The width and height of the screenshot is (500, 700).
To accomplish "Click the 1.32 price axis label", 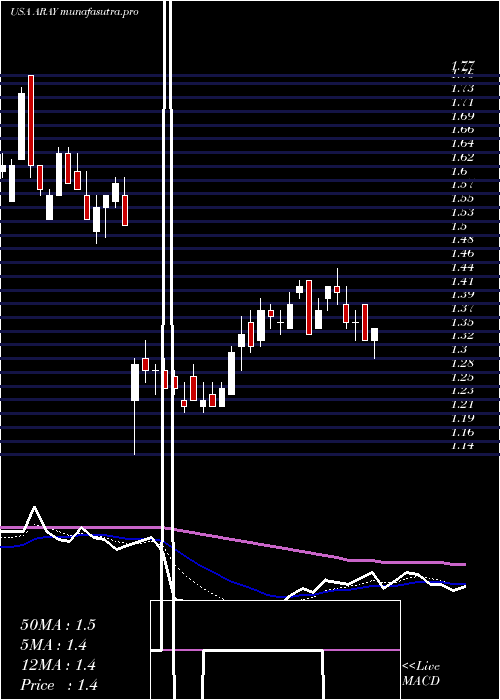I will tap(462, 336).
